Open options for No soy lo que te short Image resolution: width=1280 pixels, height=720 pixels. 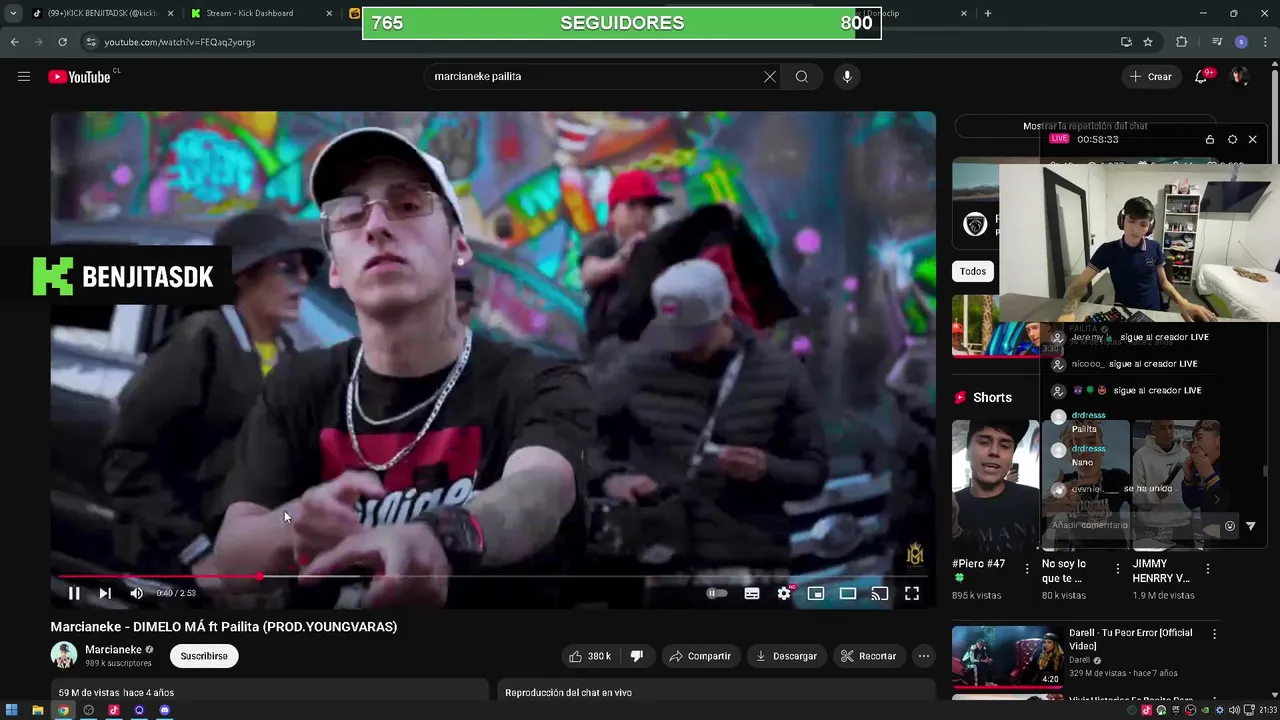(x=1117, y=569)
